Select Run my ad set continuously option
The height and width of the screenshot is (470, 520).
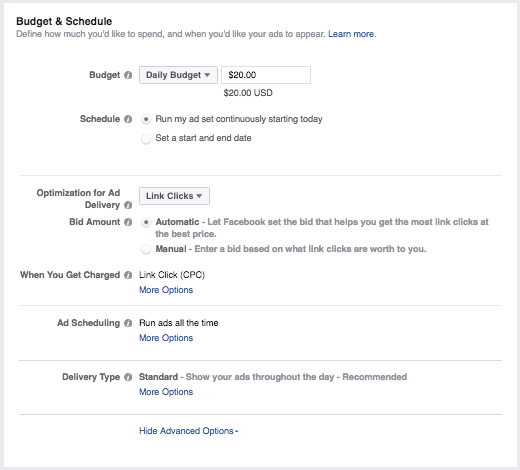(x=146, y=119)
